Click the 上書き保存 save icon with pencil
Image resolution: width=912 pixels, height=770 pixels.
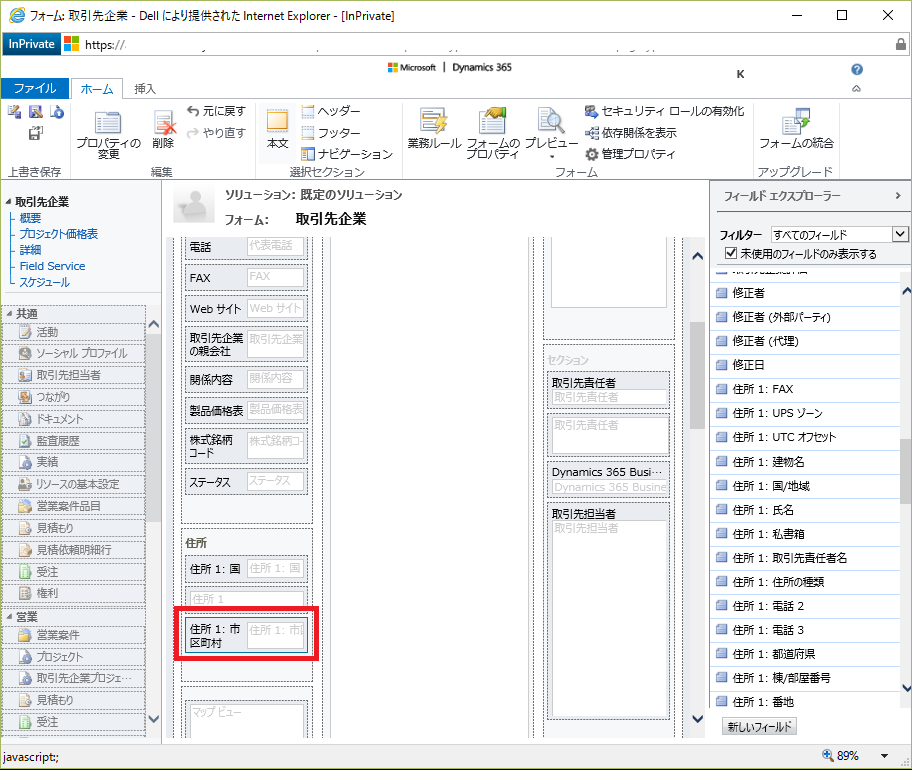click(x=15, y=112)
